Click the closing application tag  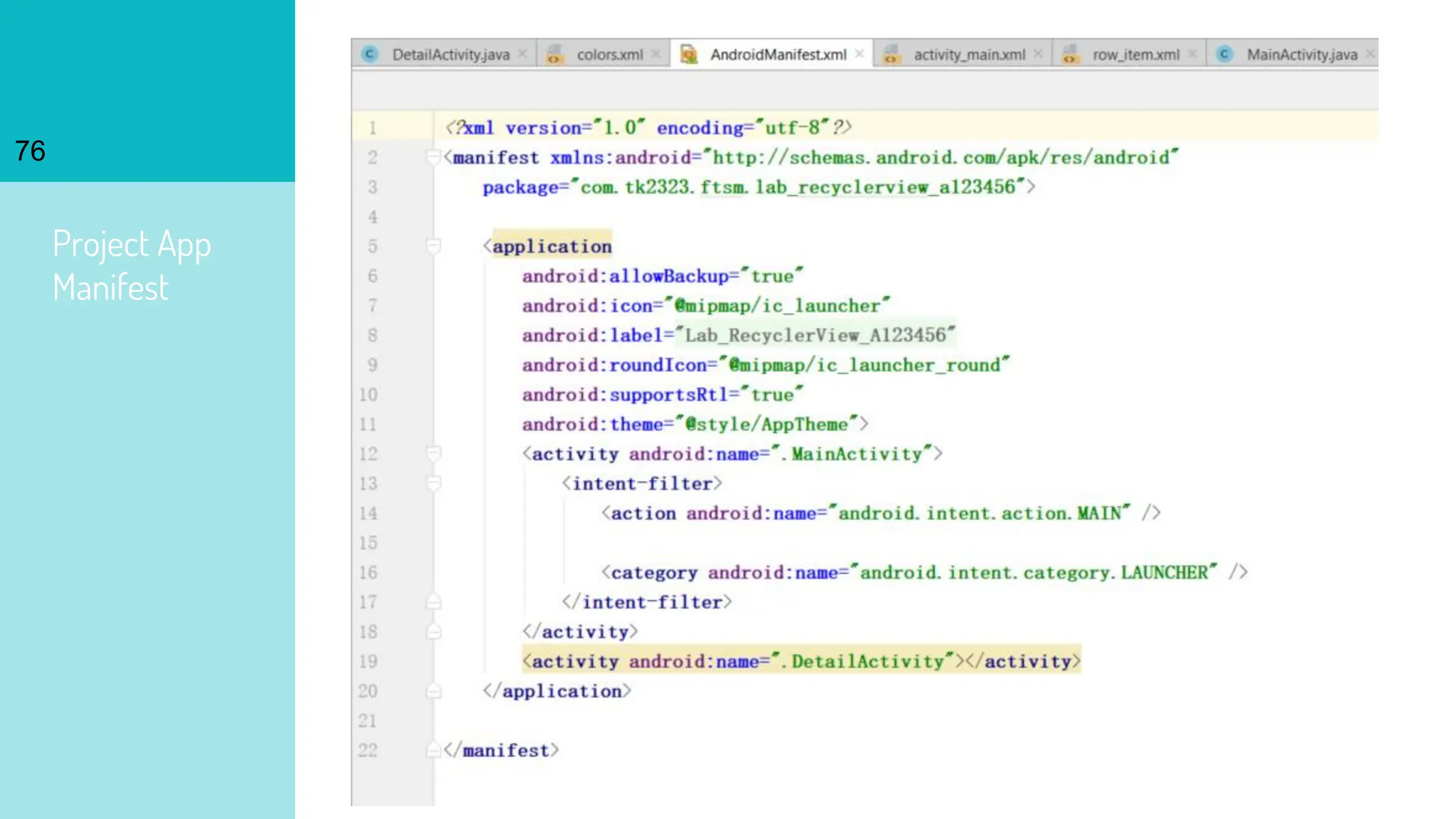[x=556, y=690]
